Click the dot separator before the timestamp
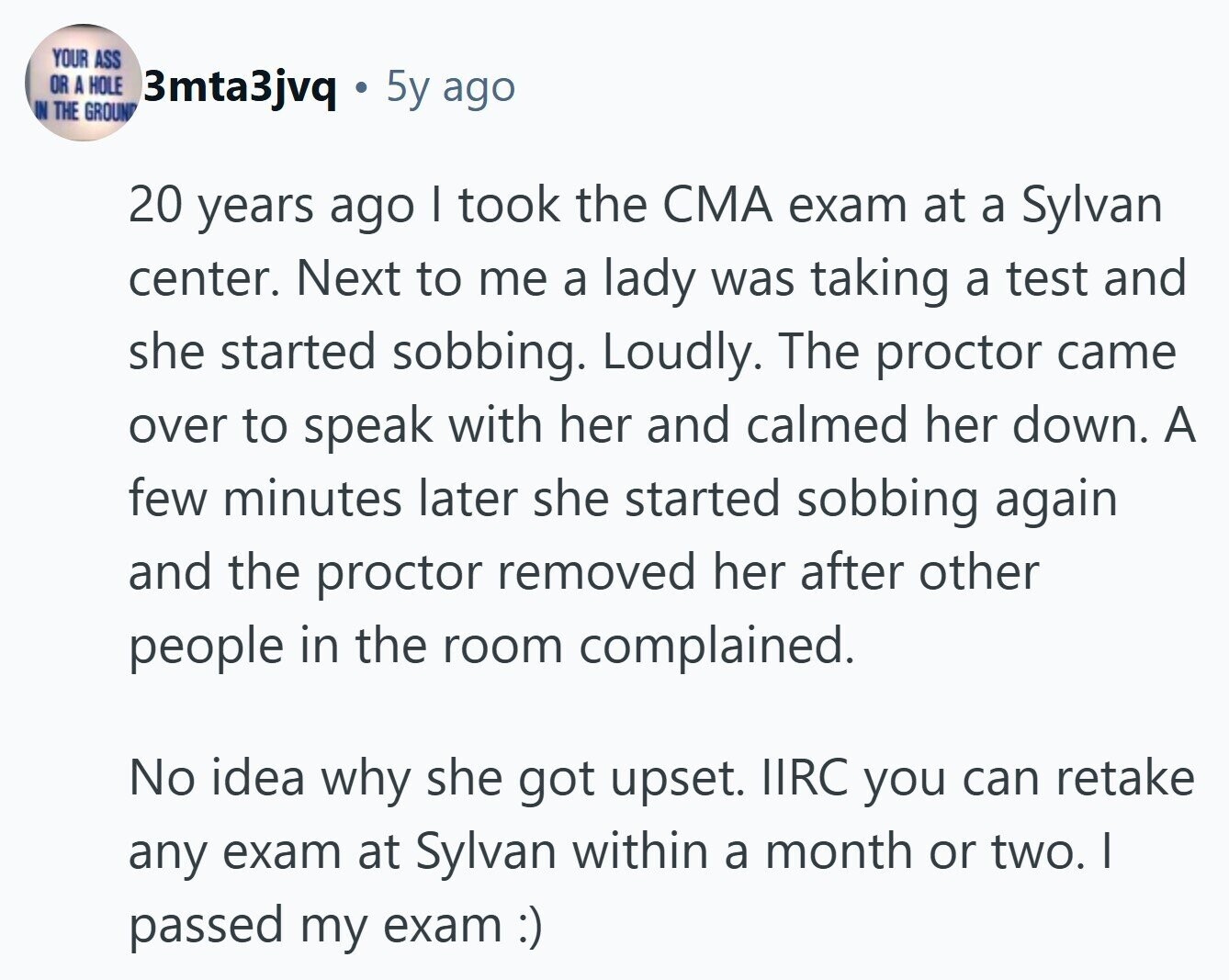1229x980 pixels. 362,88
